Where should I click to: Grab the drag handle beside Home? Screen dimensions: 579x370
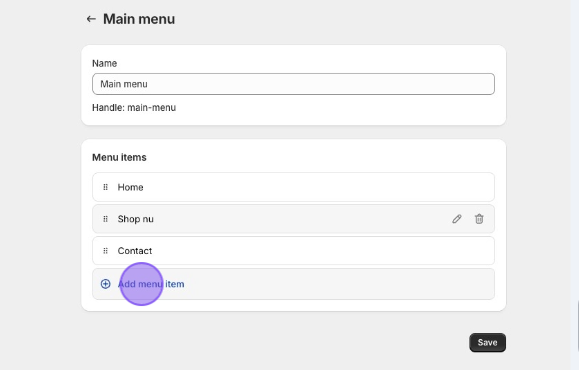tap(105, 187)
